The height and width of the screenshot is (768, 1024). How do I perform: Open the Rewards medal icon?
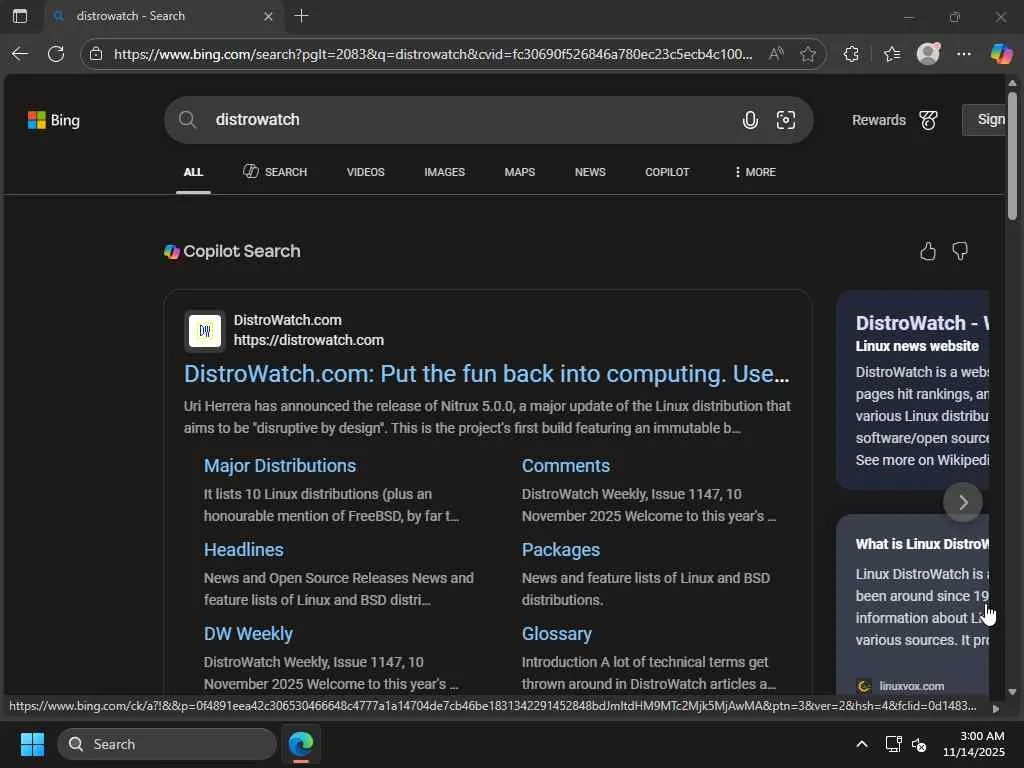928,120
